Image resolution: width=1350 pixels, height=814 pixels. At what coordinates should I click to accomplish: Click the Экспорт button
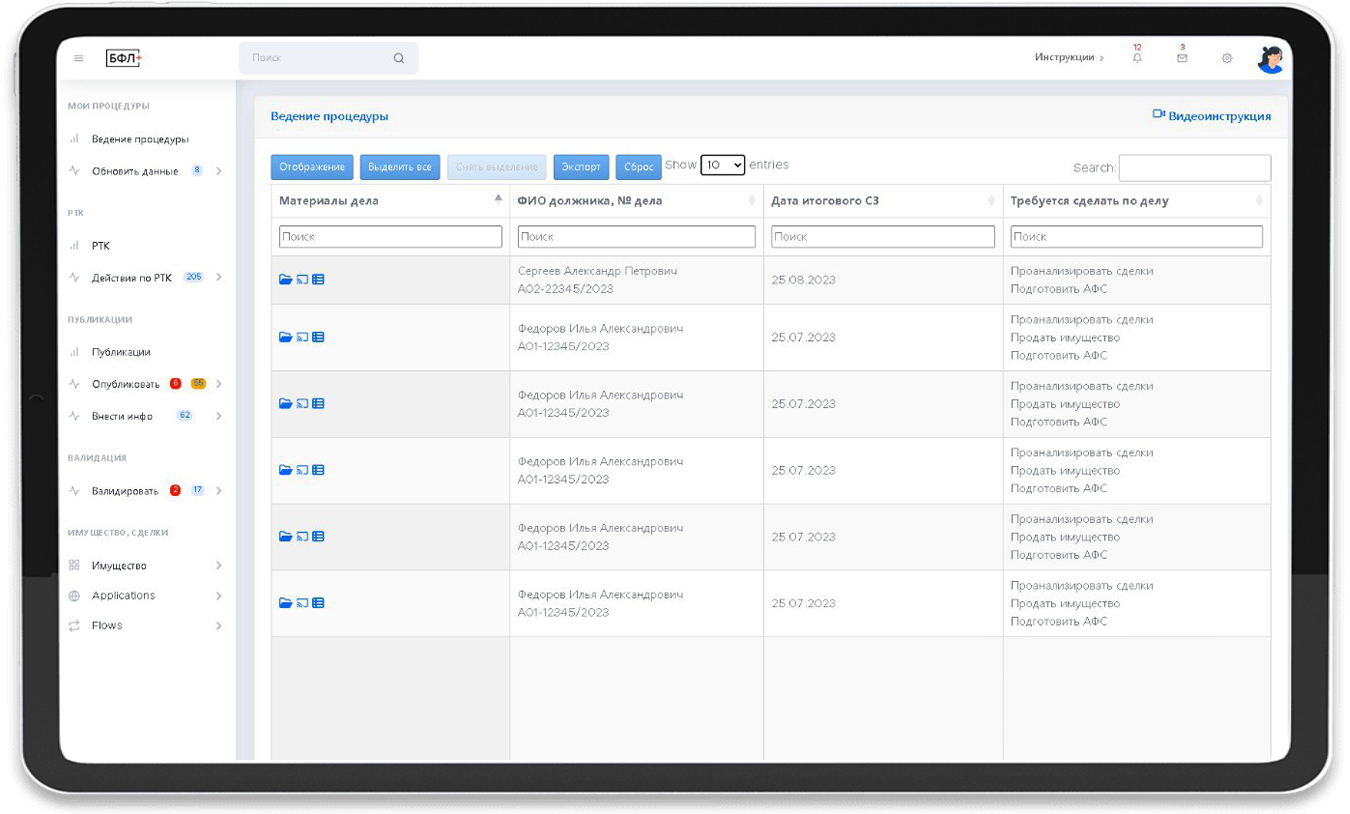click(x=581, y=167)
